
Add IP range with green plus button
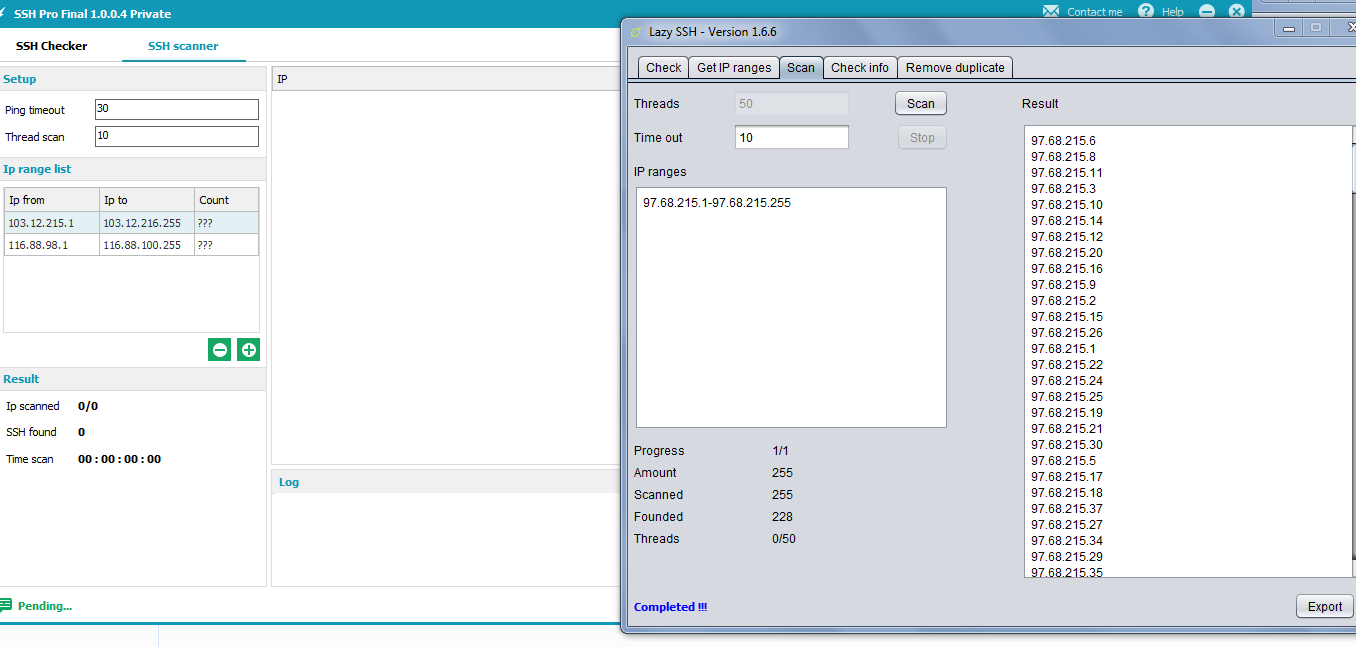click(x=248, y=350)
